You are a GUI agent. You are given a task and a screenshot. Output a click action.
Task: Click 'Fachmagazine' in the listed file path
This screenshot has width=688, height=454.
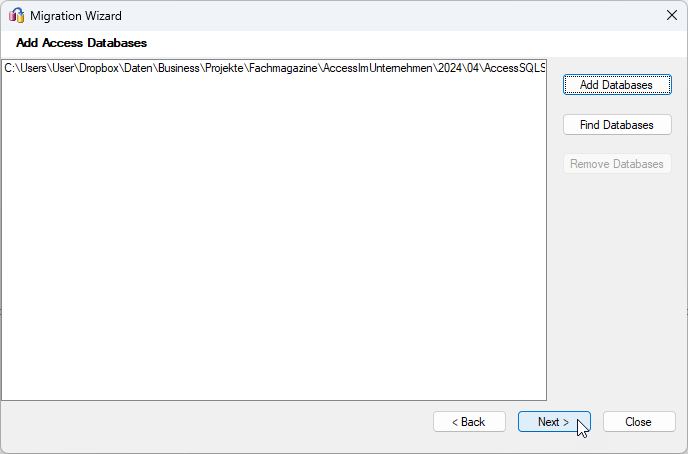click(285, 68)
